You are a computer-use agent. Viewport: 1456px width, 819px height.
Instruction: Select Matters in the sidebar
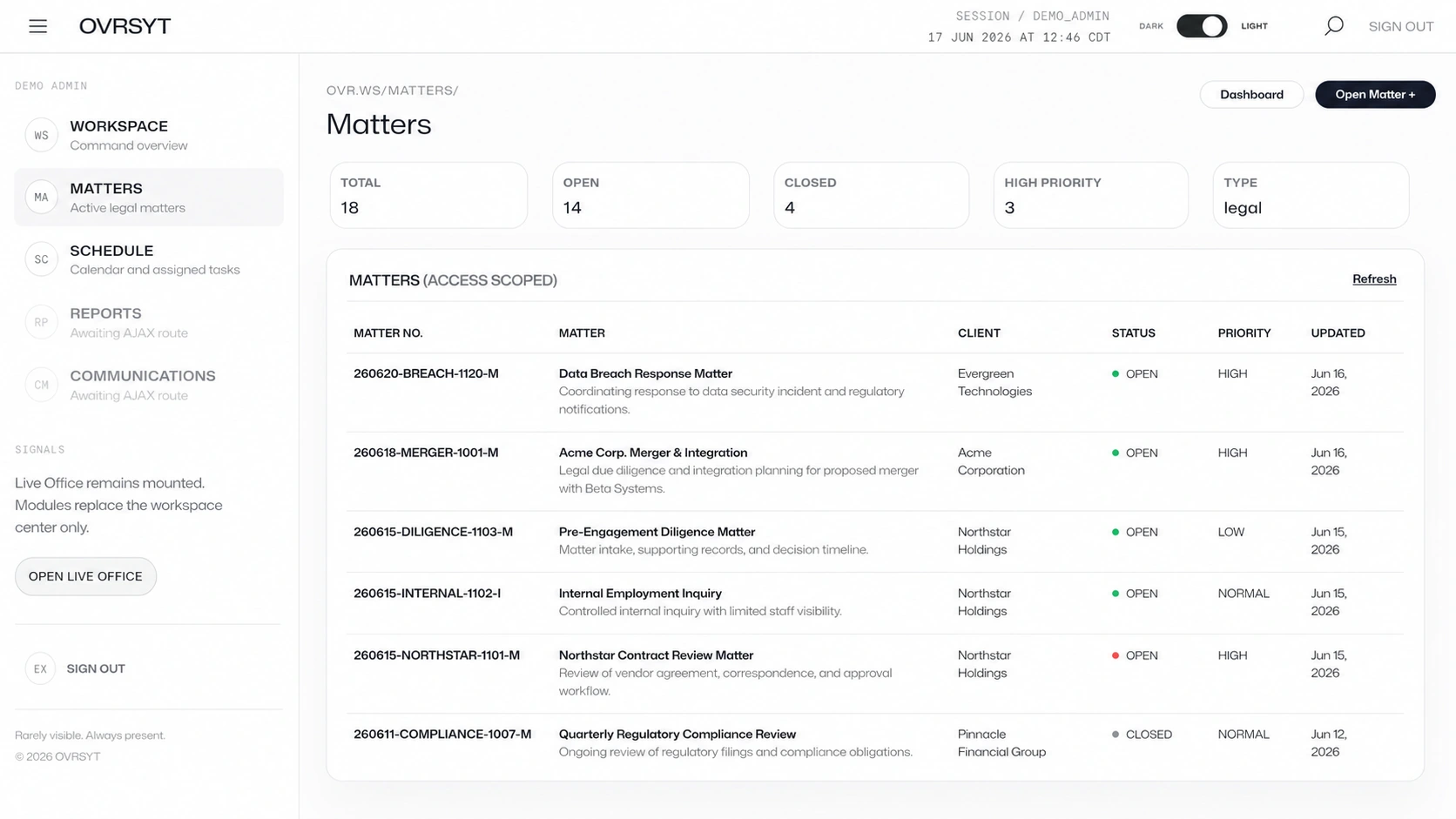pyautogui.click(x=149, y=198)
